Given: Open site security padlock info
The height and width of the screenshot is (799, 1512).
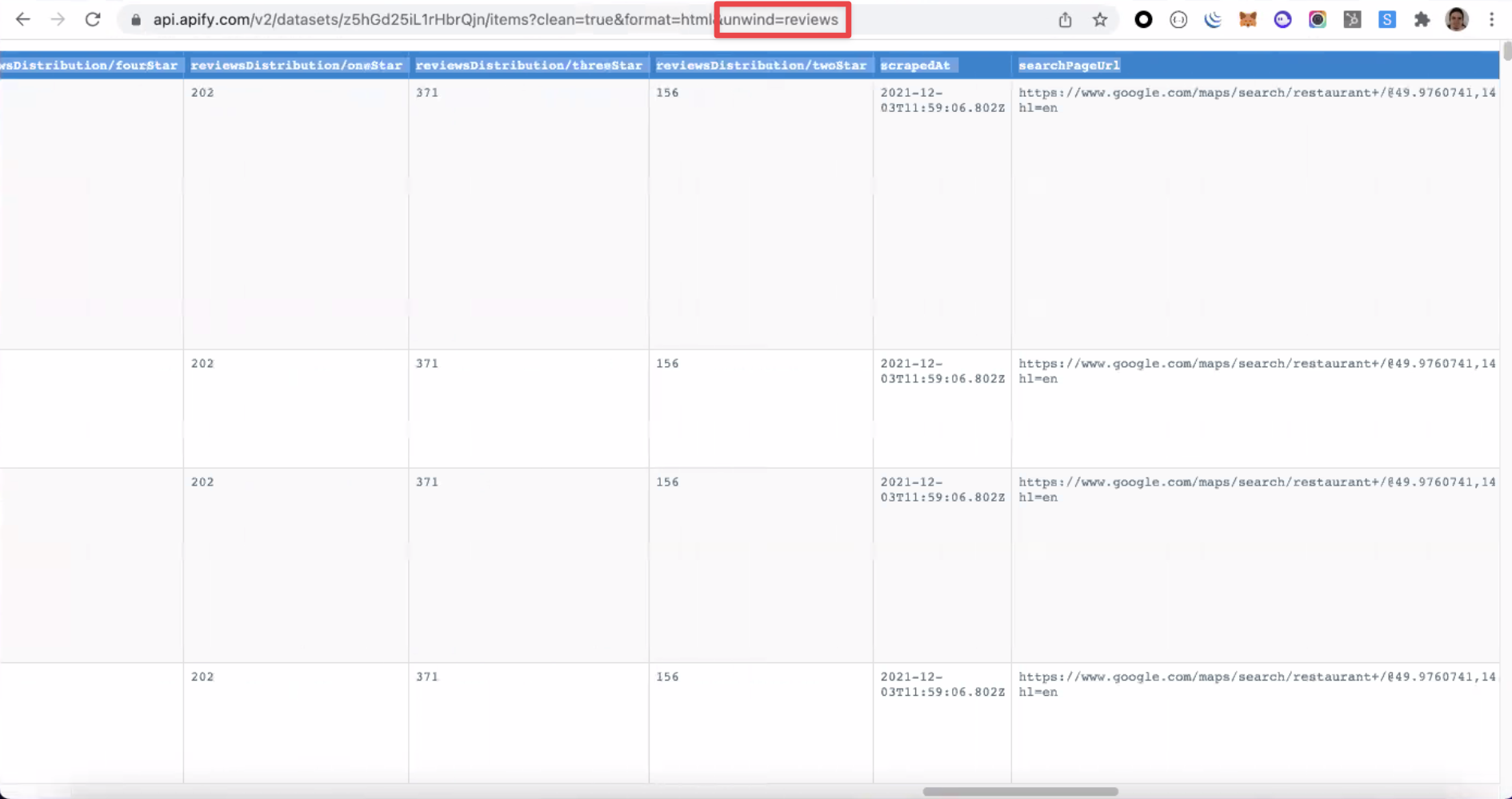Looking at the screenshot, I should [136, 19].
